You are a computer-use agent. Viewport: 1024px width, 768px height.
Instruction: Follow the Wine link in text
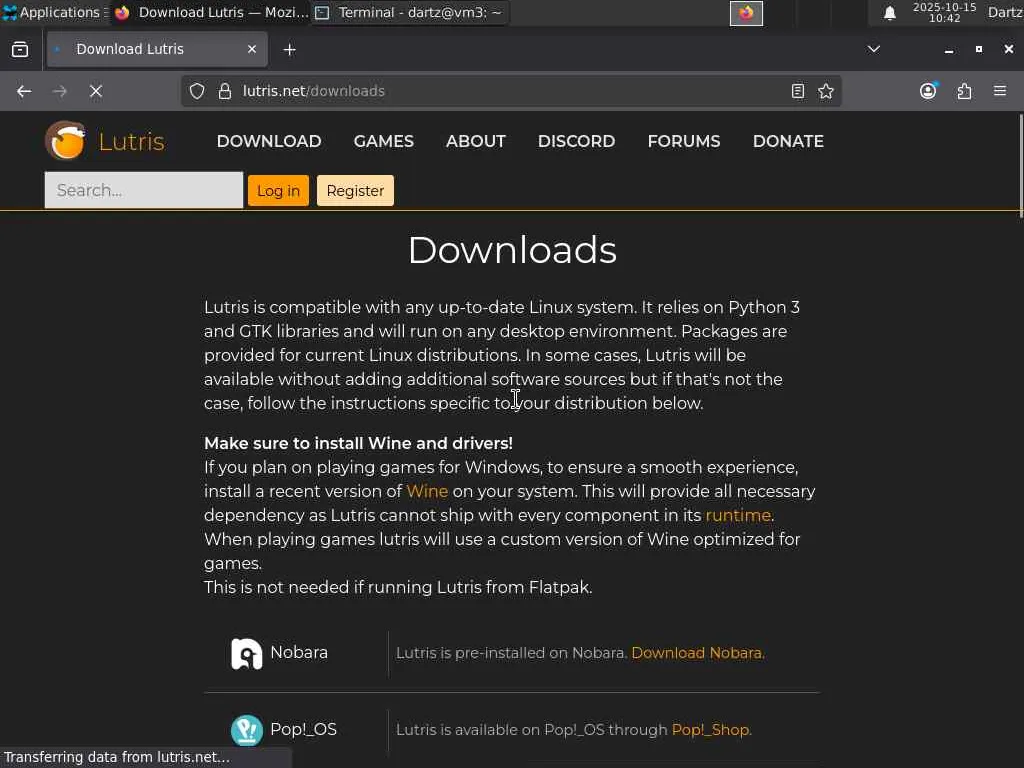tap(427, 491)
